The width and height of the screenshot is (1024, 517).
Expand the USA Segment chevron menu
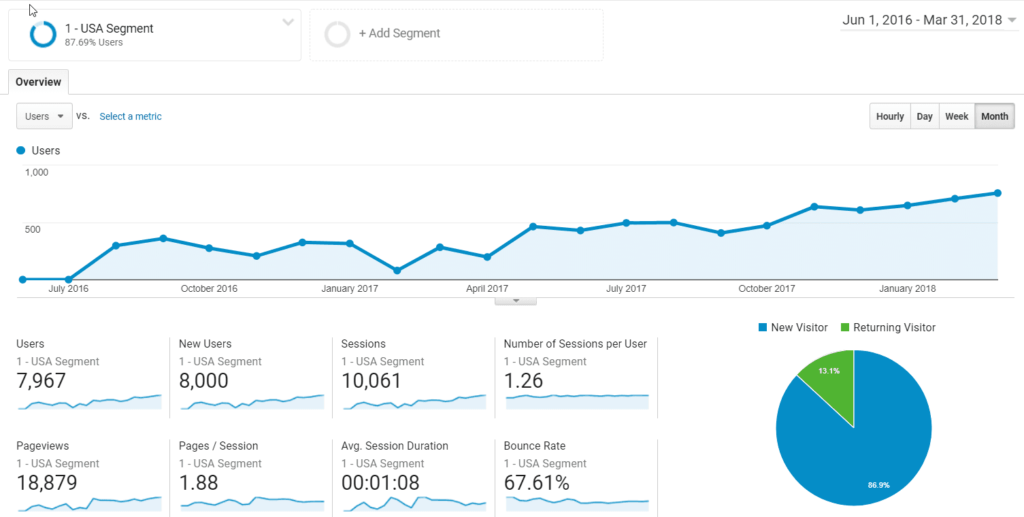288,22
